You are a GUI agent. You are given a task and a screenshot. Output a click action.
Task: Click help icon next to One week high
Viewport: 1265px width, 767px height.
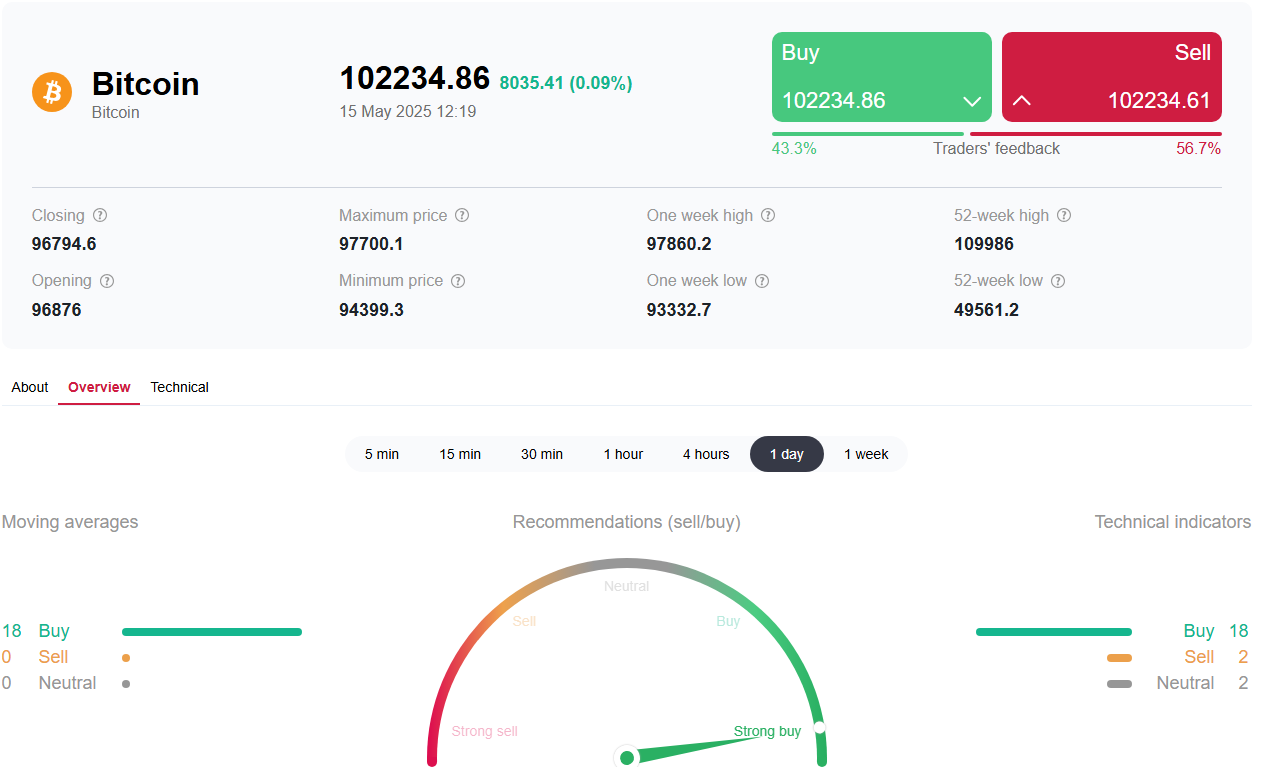[x=768, y=215]
